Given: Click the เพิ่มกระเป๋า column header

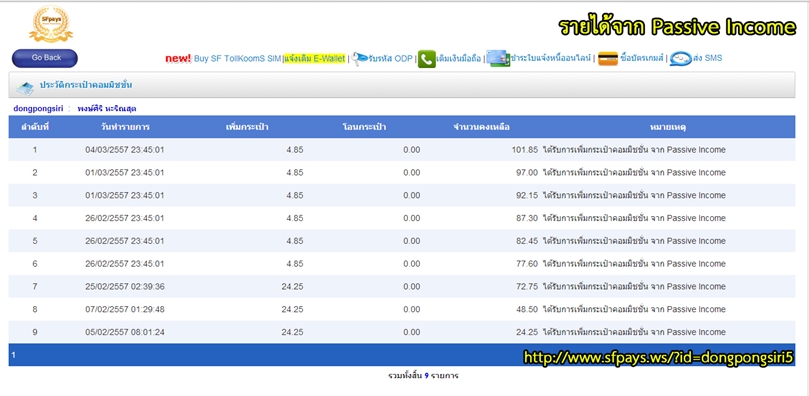Looking at the screenshot, I should pyautogui.click(x=247, y=127).
